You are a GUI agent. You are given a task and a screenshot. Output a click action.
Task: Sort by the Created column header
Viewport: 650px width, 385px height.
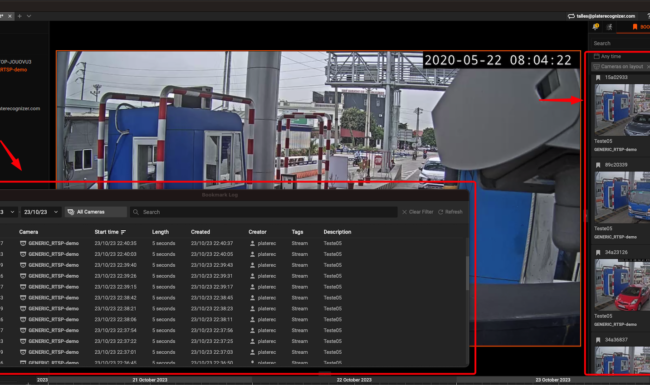tap(201, 232)
